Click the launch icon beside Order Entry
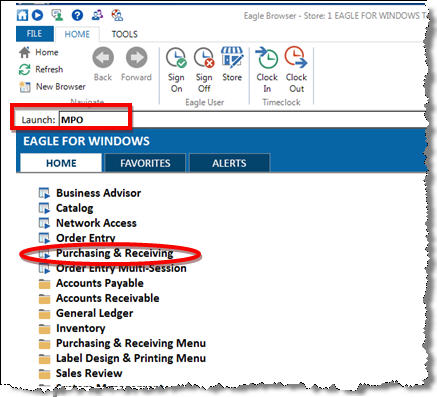The height and width of the screenshot is (397, 437). tap(44, 238)
